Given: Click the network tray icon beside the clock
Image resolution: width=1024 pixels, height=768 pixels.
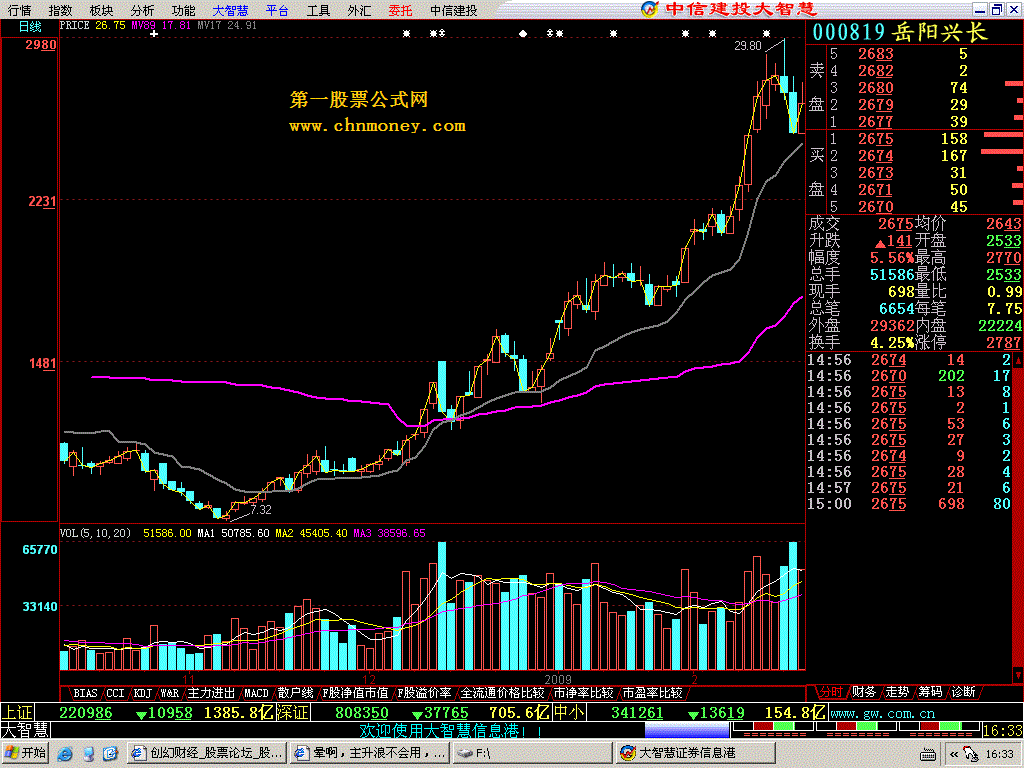Looking at the screenshot, I should 971,754.
